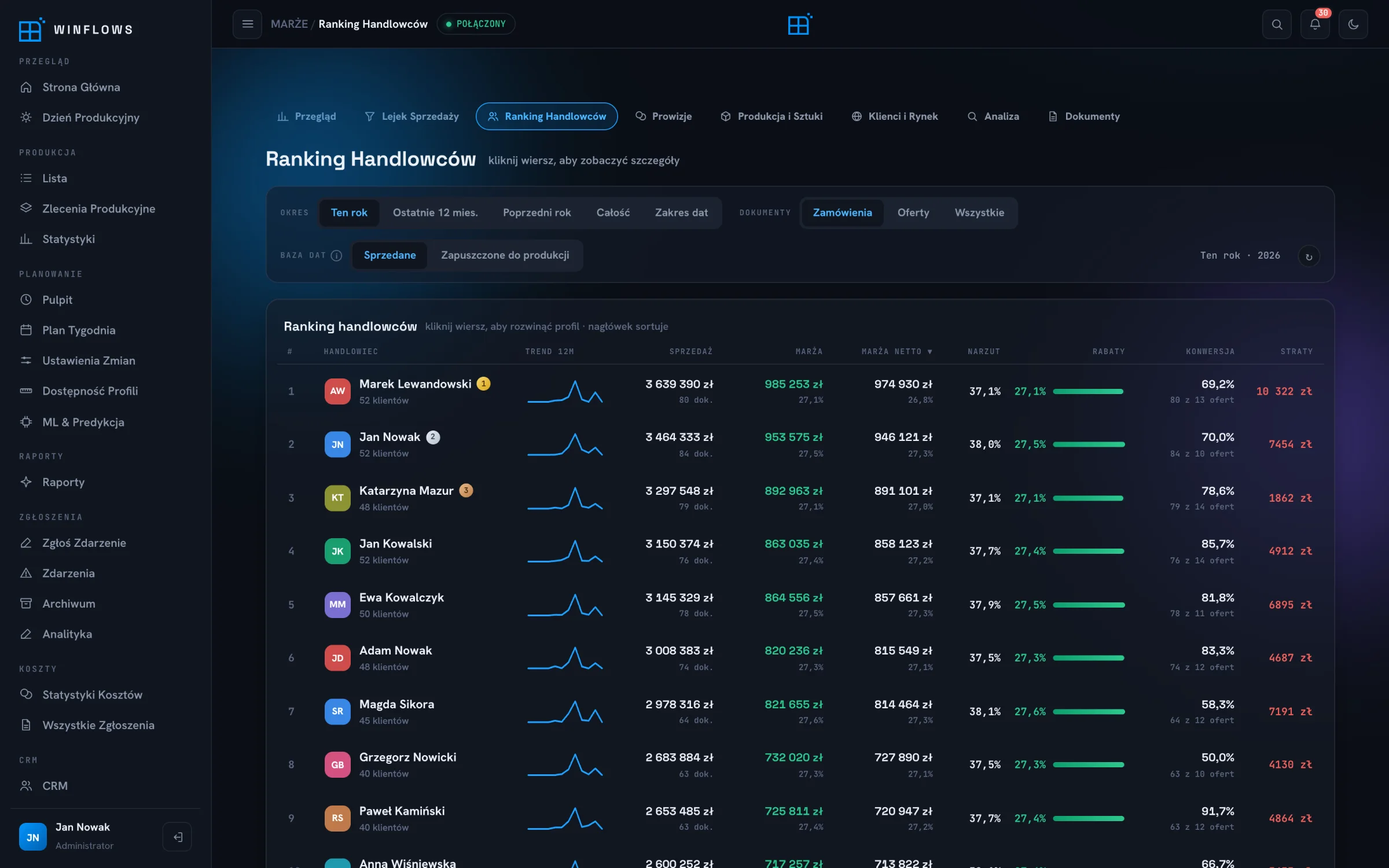
Task: Click Jan Nowak's green Rabaty bar
Action: click(1089, 444)
